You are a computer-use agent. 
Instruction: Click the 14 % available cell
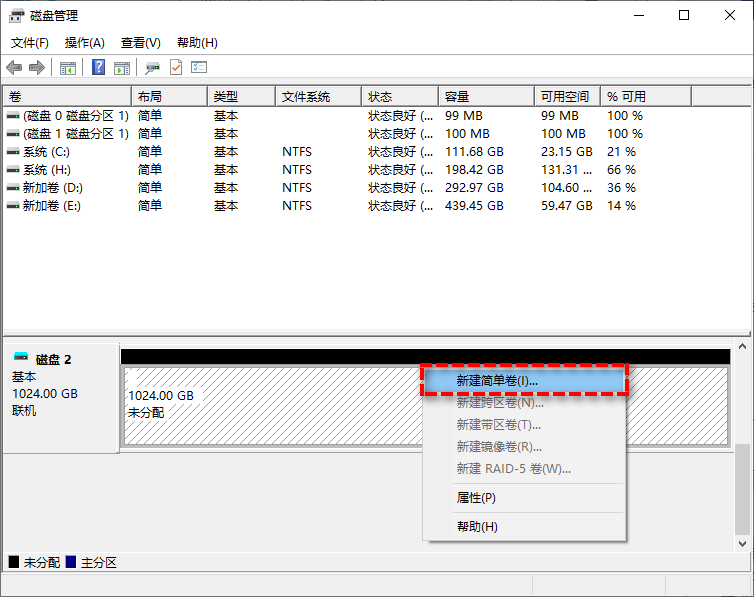[621, 206]
